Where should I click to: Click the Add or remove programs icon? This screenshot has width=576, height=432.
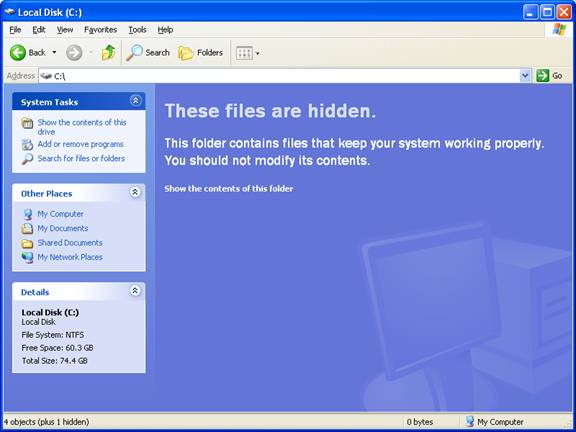point(27,145)
